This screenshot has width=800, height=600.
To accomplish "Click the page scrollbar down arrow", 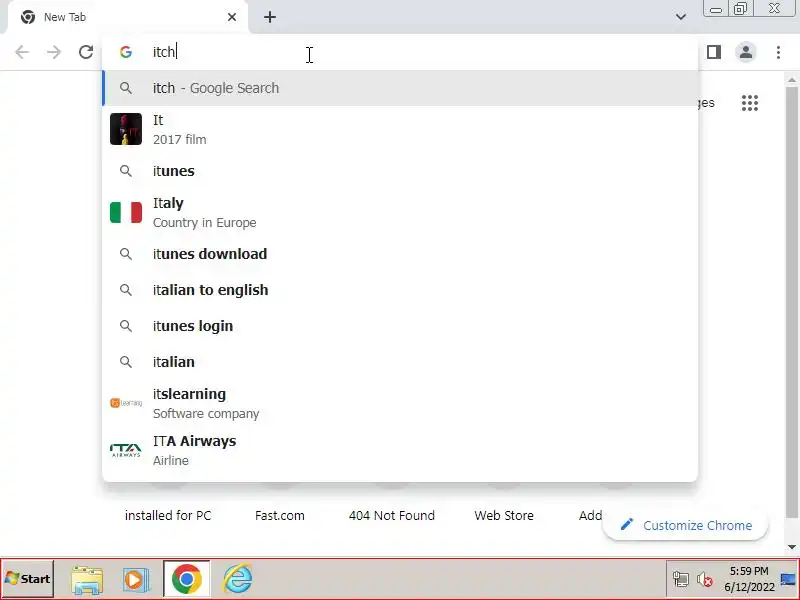I will coord(792,547).
